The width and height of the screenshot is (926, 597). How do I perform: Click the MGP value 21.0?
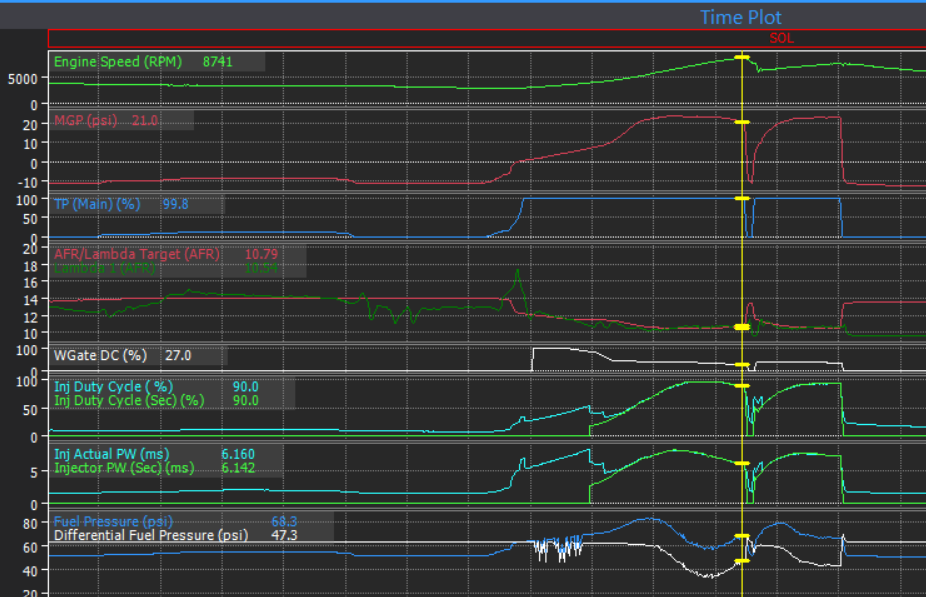[145, 121]
